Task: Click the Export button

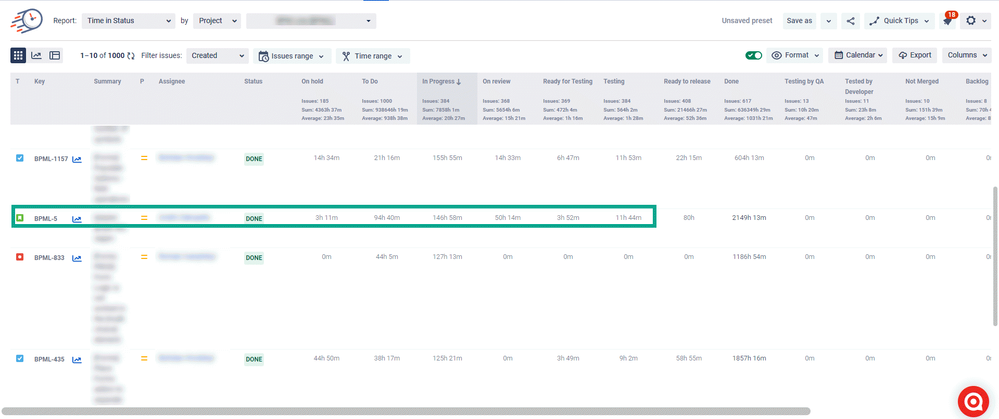Action: [x=915, y=55]
